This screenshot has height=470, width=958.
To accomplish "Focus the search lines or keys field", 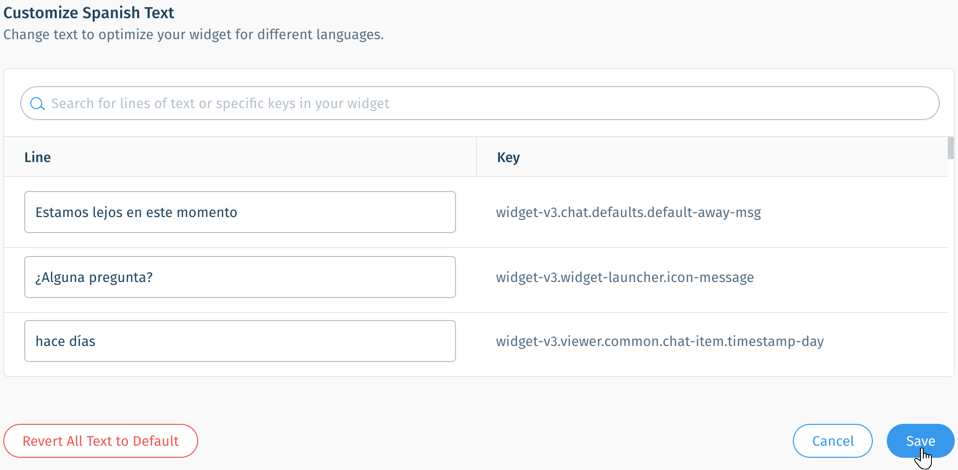I will click(480, 103).
